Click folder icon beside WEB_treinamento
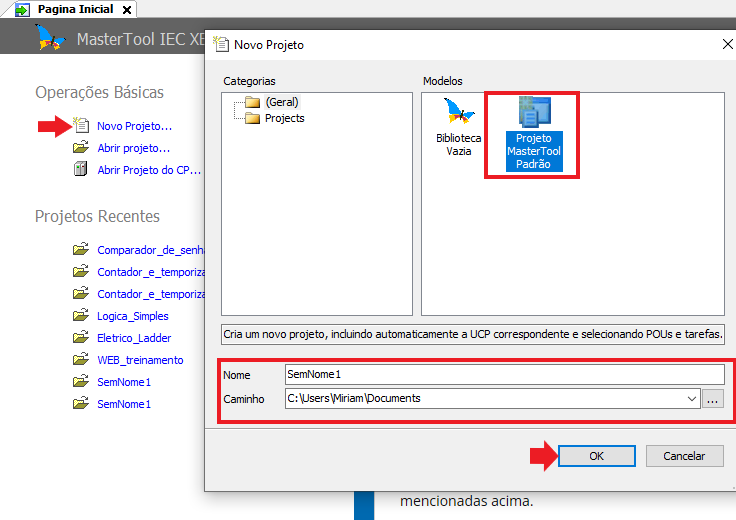 pyautogui.click(x=81, y=360)
